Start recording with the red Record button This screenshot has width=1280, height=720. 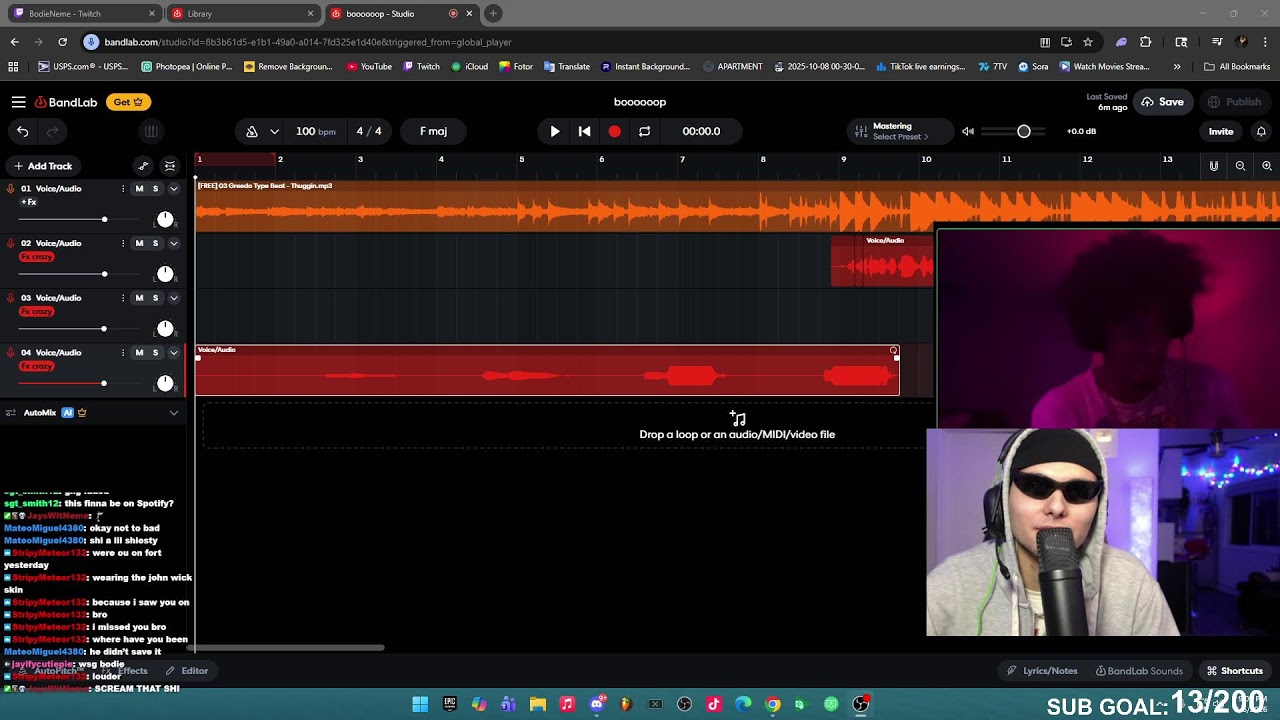pyautogui.click(x=614, y=131)
